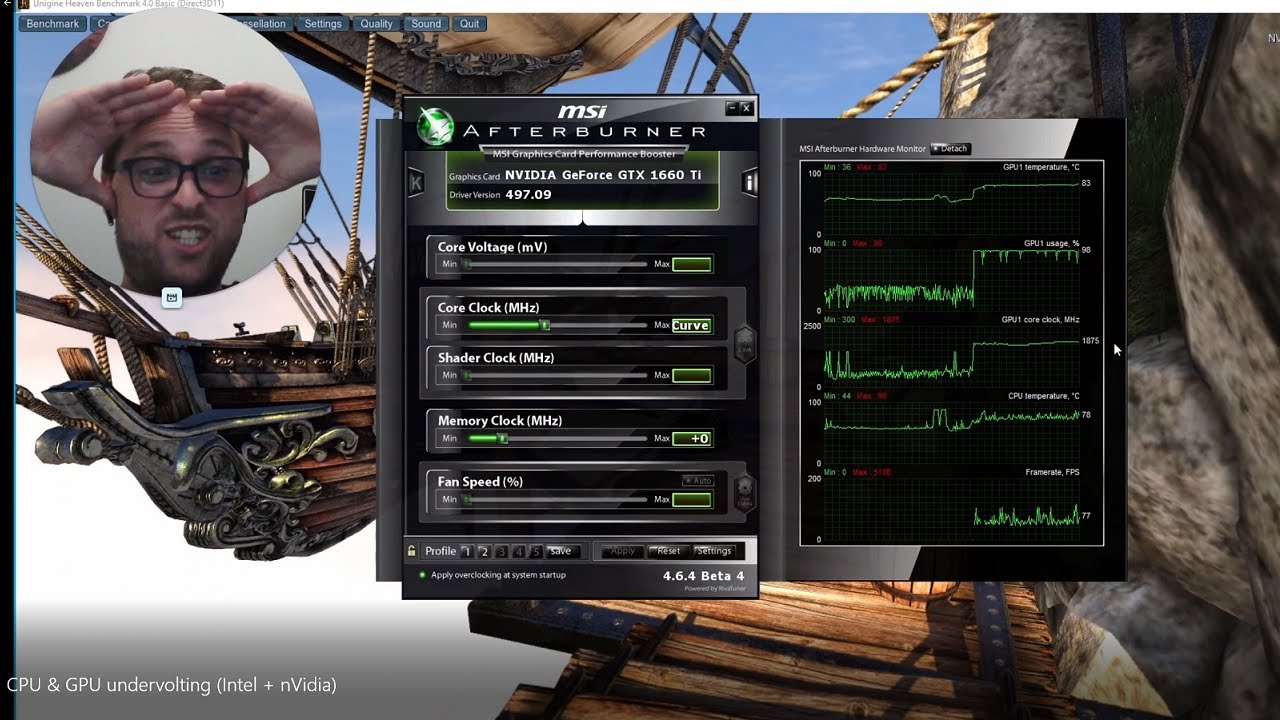This screenshot has height=720, width=1280.
Task: Click the webcam overlay badge icon
Action: 172,297
